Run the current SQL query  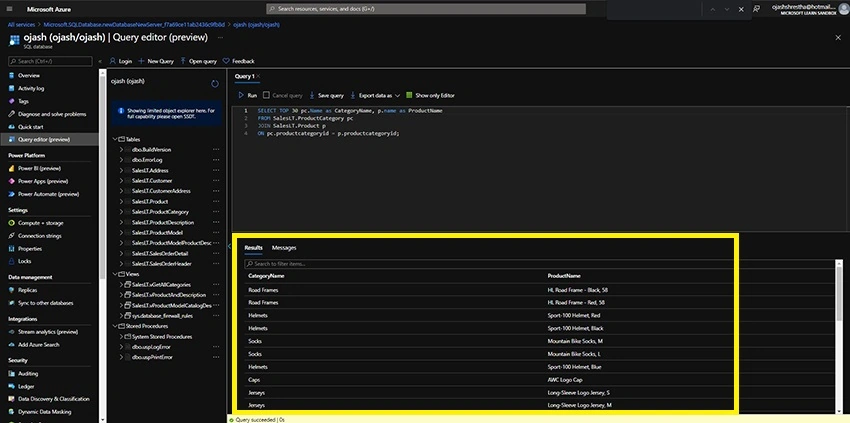point(247,95)
